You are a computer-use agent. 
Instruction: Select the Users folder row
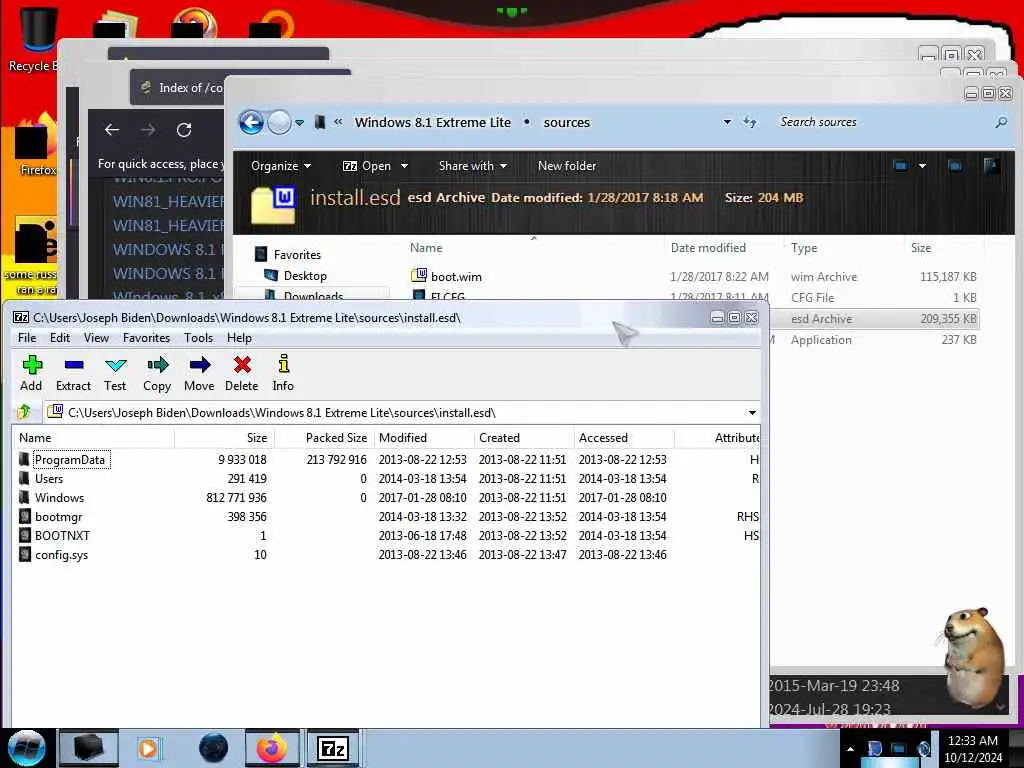point(385,479)
